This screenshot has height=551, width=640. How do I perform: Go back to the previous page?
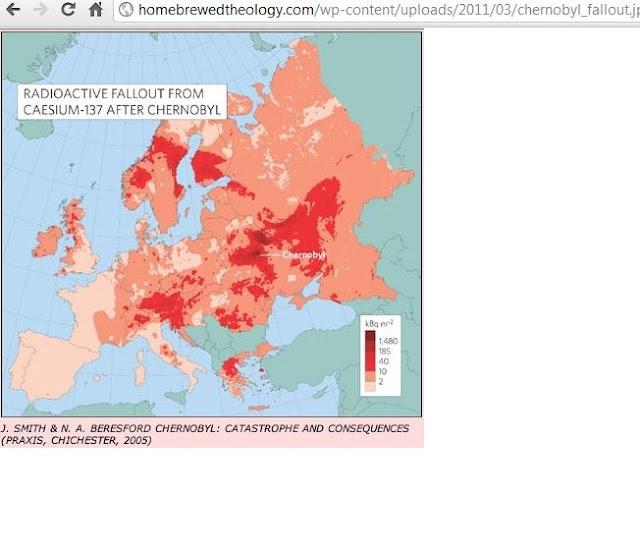tap(13, 9)
